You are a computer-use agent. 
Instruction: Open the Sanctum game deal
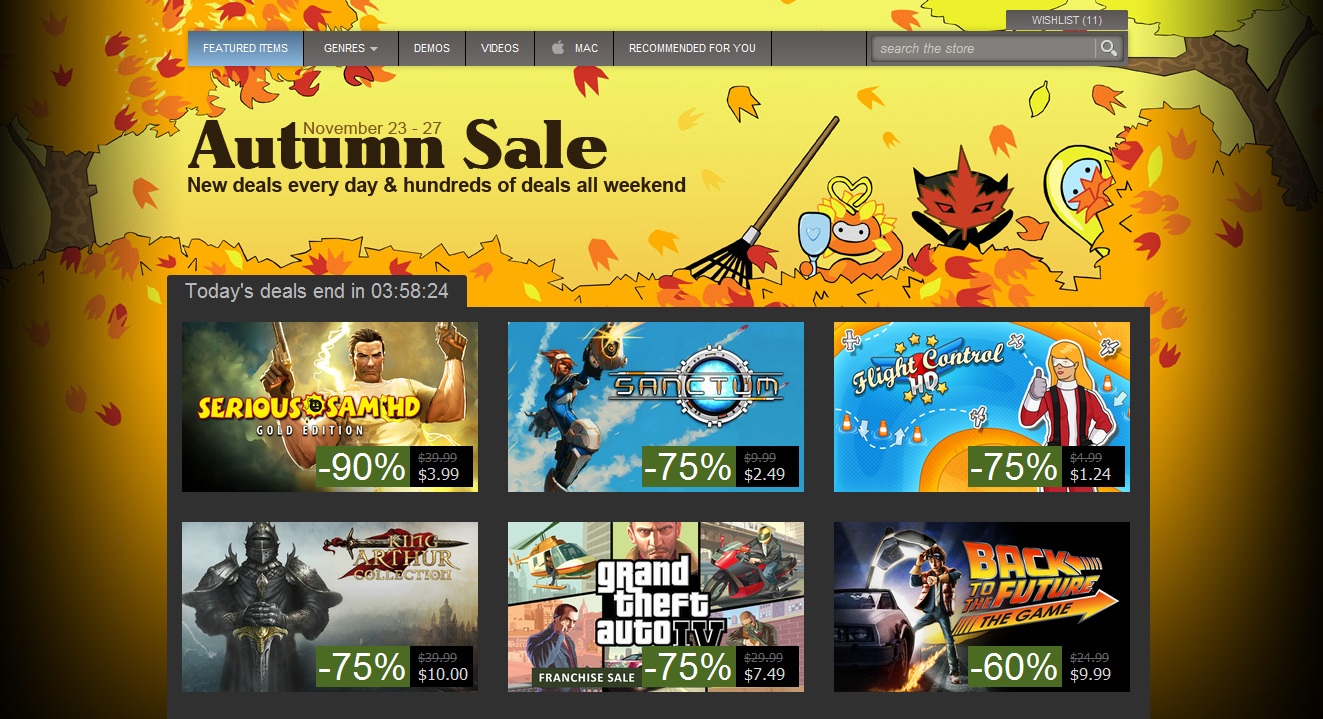click(656, 407)
